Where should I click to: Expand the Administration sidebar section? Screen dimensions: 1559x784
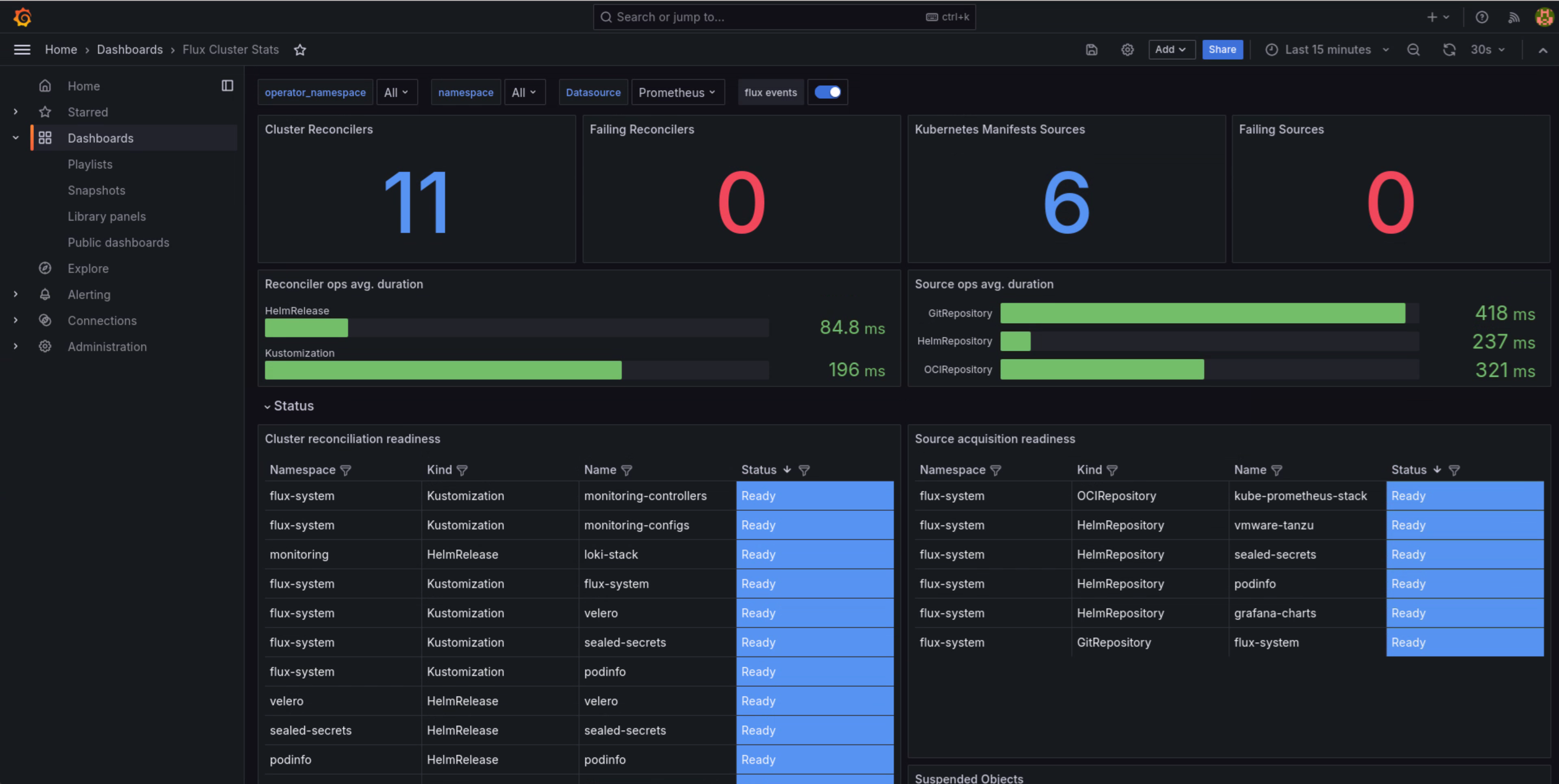click(x=15, y=346)
